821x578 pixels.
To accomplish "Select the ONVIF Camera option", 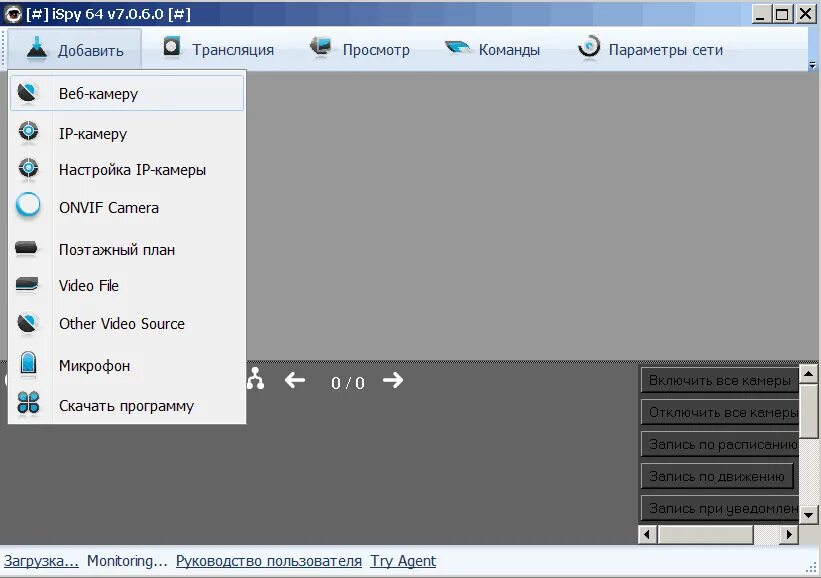I will tap(28, 206).
